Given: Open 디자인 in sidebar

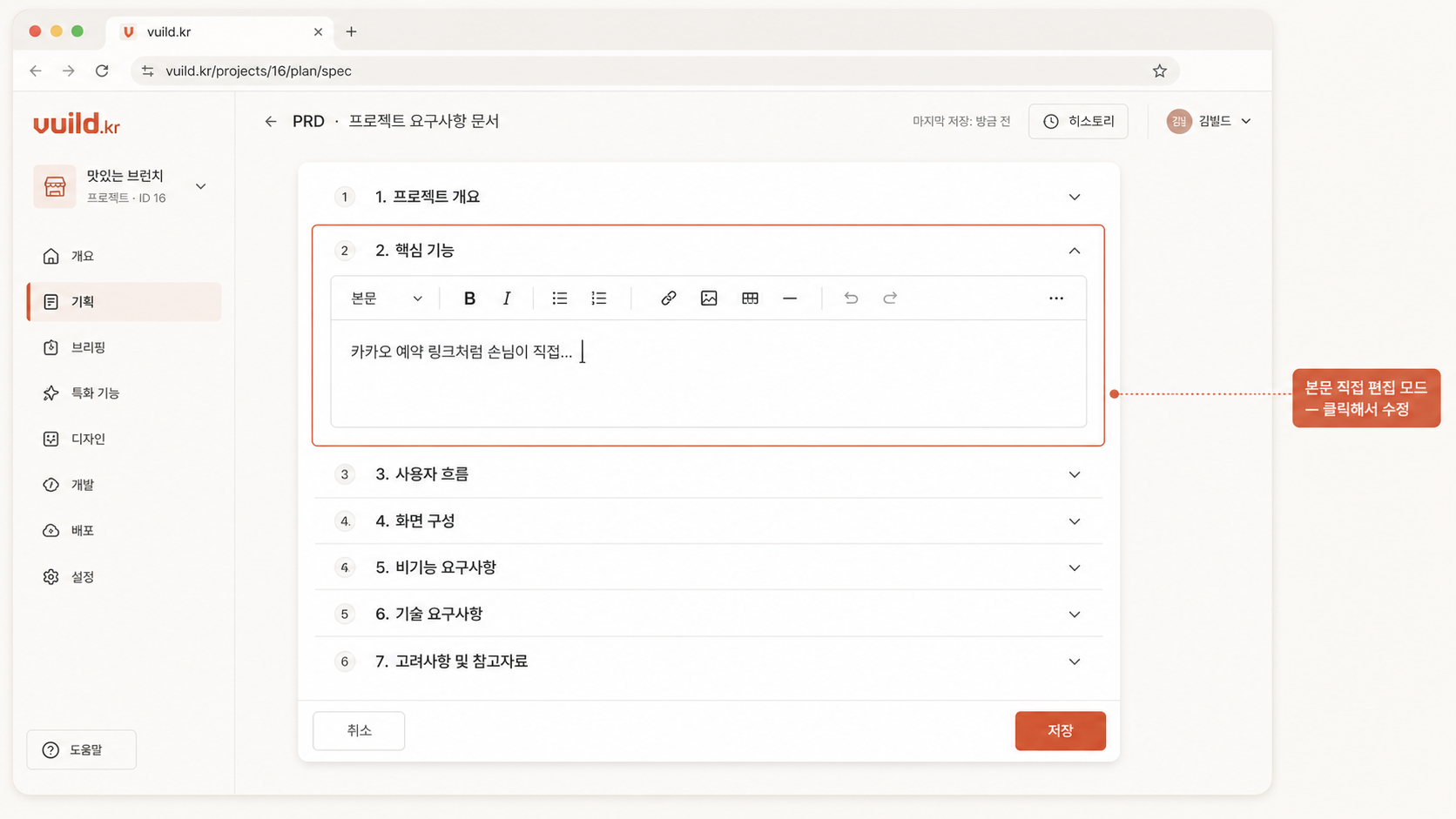Looking at the screenshot, I should [124, 439].
